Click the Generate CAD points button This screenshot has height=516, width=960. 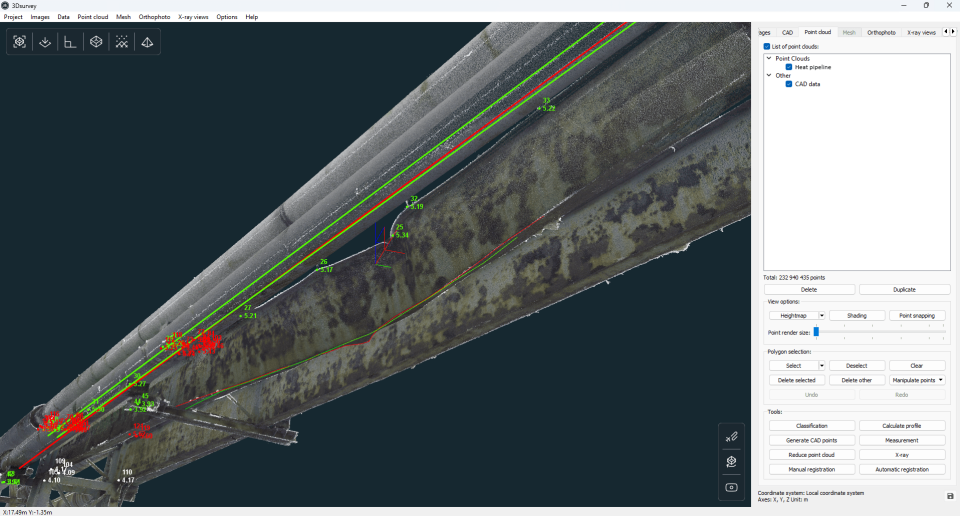(x=812, y=440)
